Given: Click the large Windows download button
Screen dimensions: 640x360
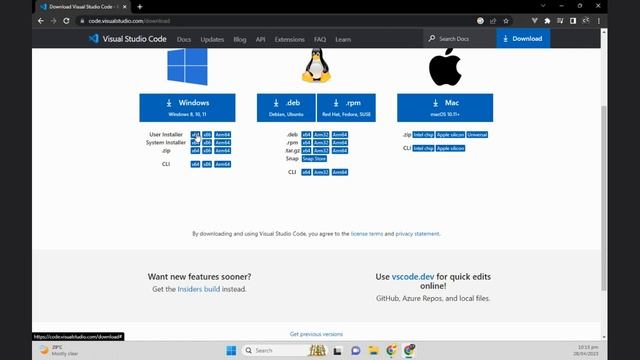Looking at the screenshot, I should [187, 108].
